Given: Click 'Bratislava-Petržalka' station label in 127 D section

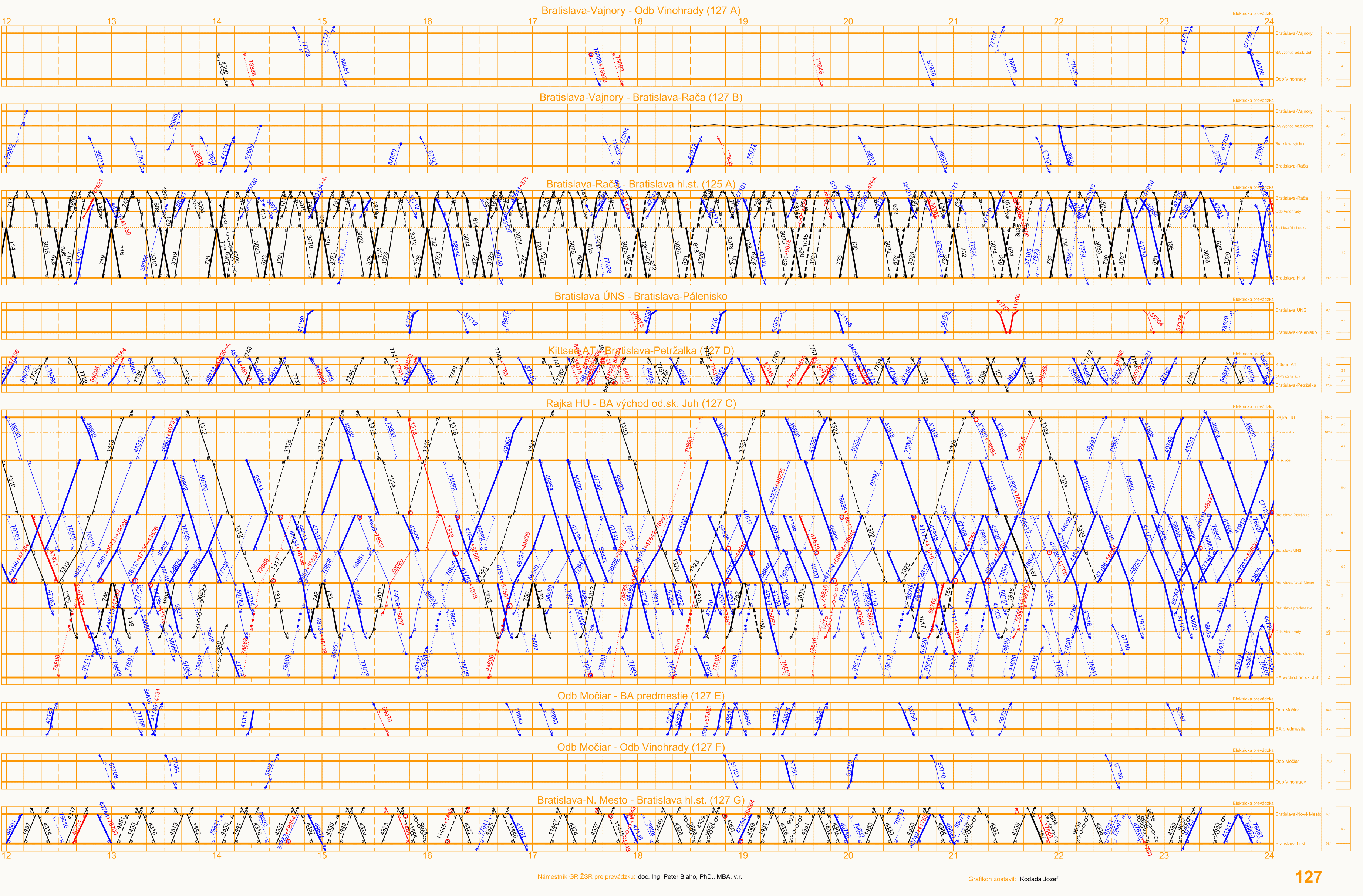Looking at the screenshot, I should pyautogui.click(x=1295, y=385).
